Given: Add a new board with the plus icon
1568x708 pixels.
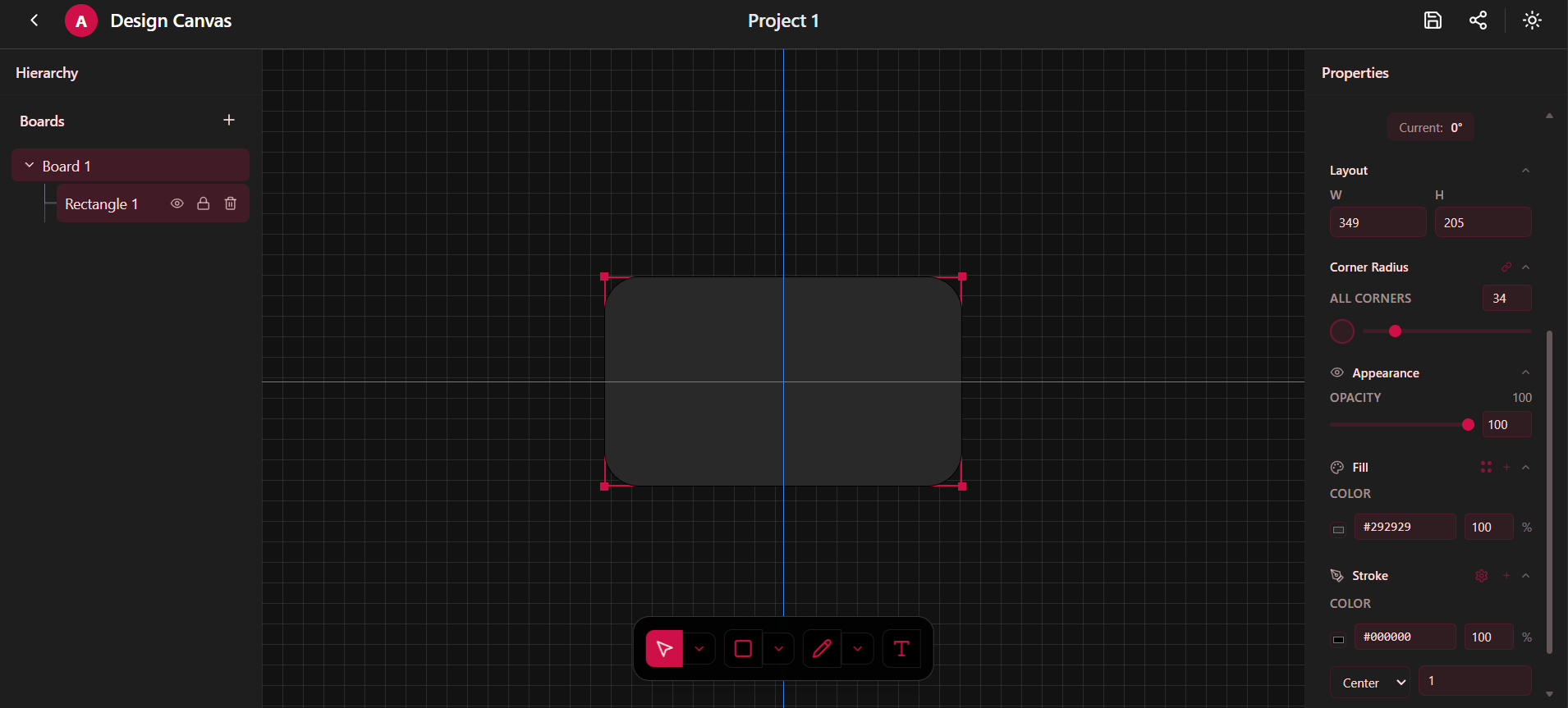Looking at the screenshot, I should pos(229,121).
